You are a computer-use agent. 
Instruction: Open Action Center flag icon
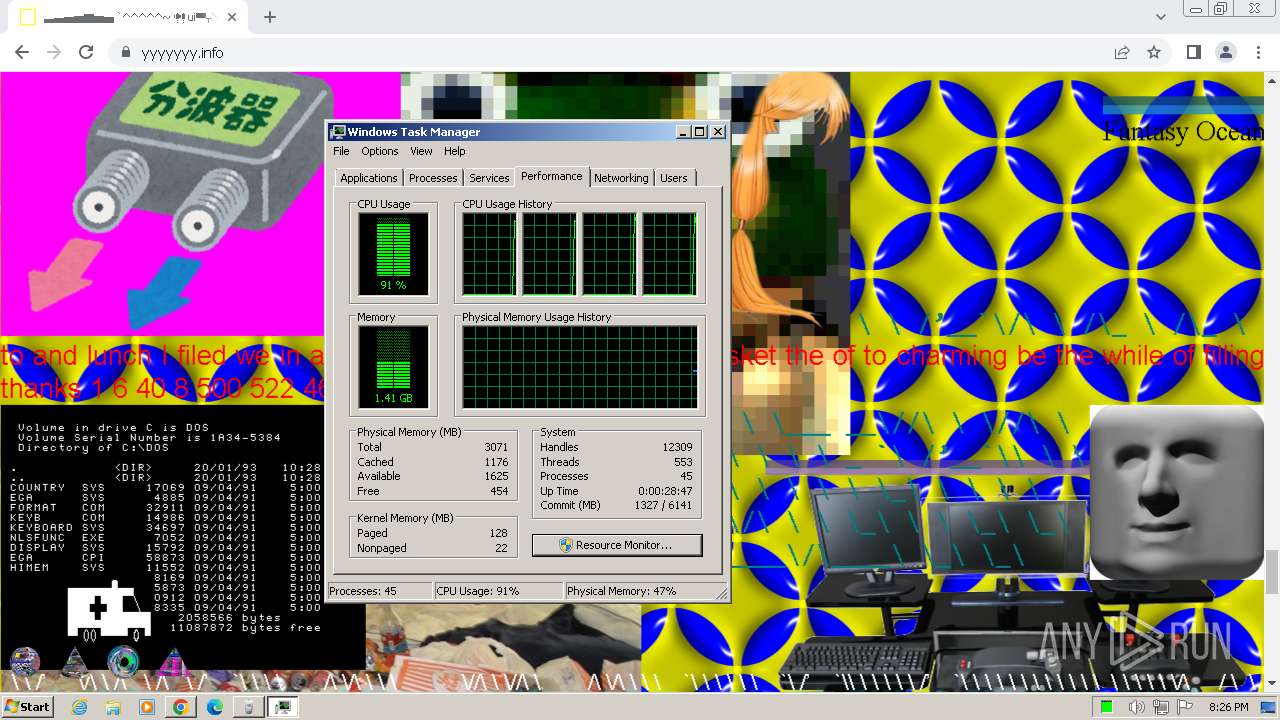click(x=1184, y=707)
